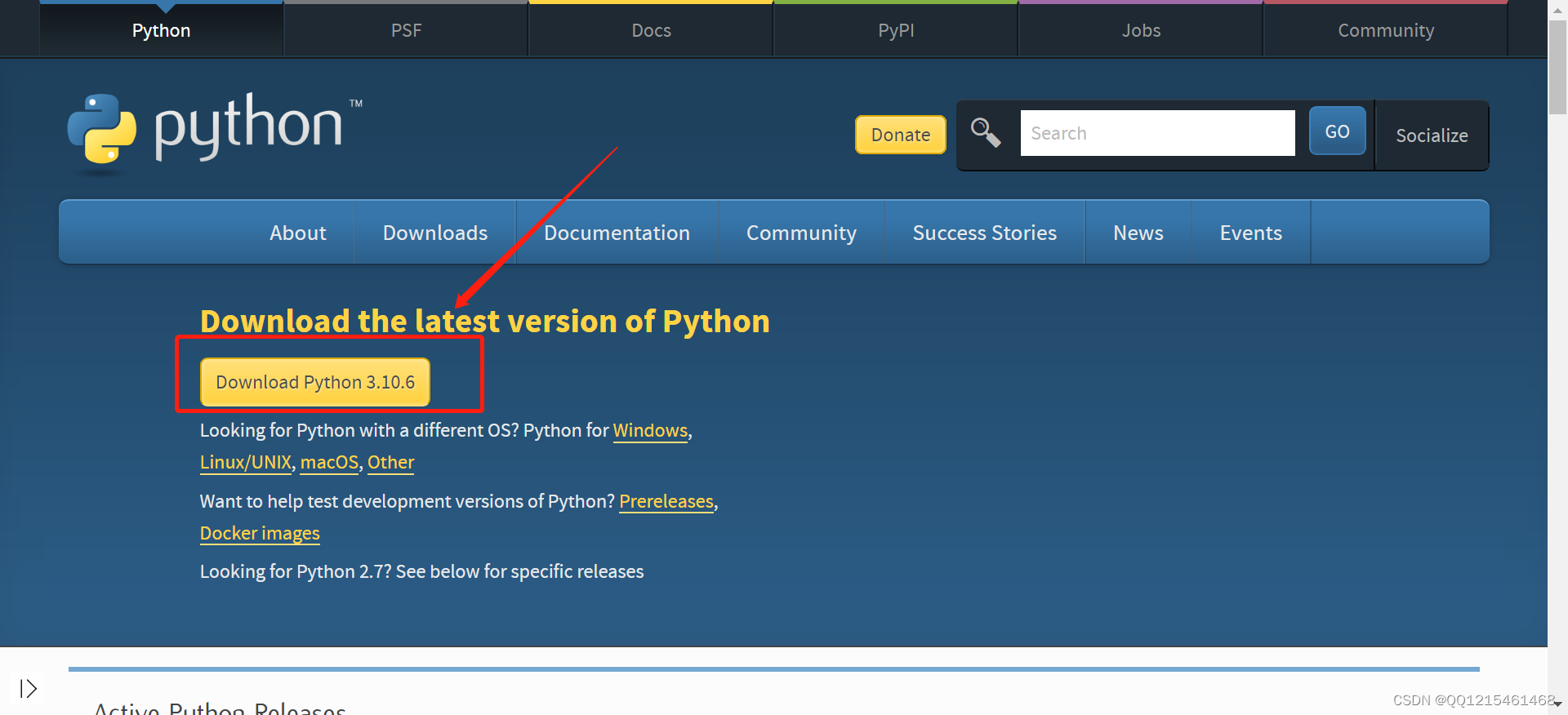Click the sidebar expand arrow icon at bottom-left

tap(29, 689)
